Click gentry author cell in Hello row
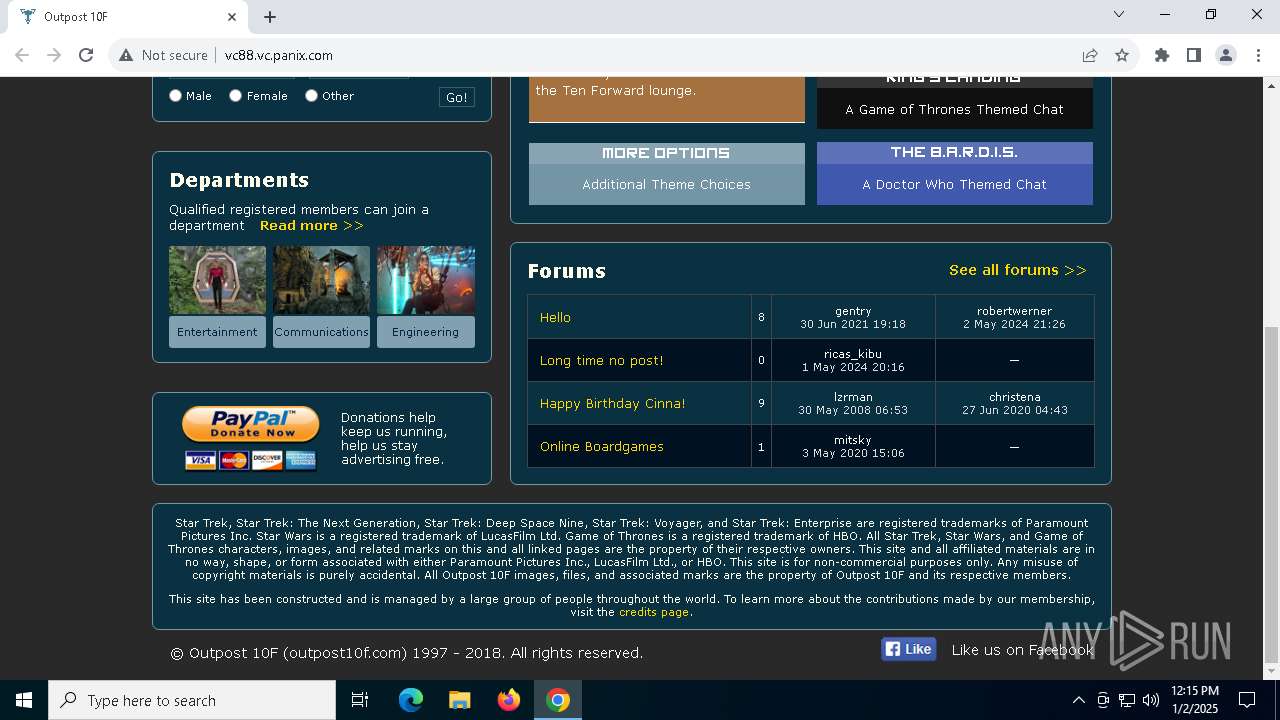Viewport: 1280px width, 720px height. (x=853, y=317)
